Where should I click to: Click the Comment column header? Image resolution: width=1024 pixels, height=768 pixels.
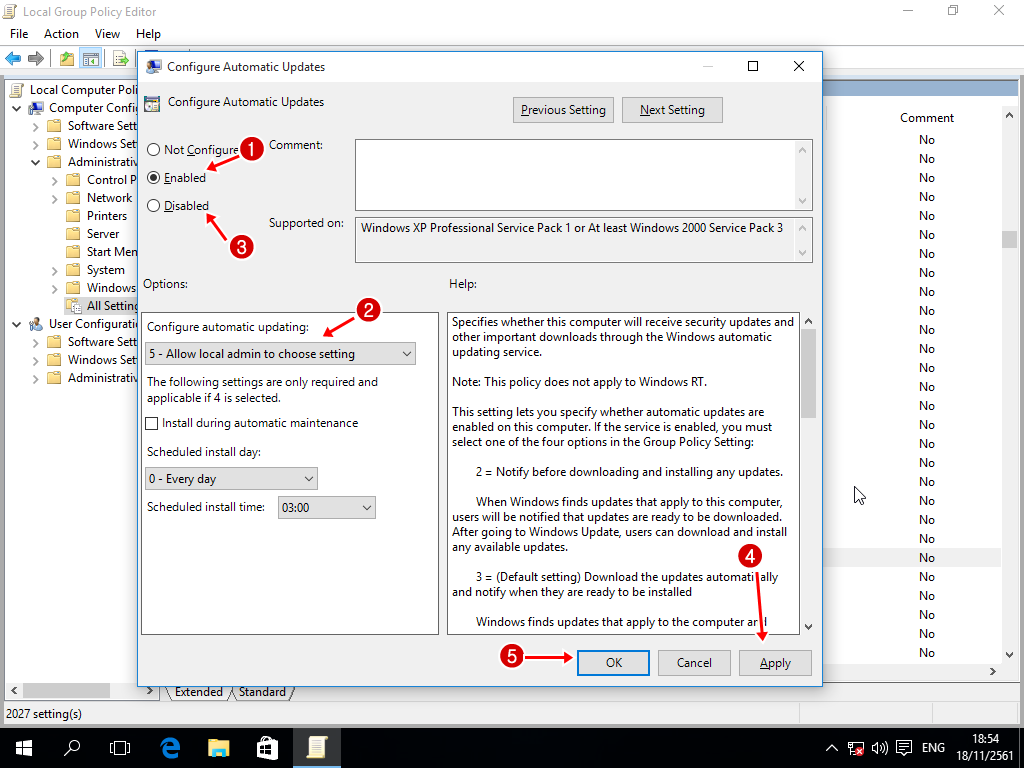(927, 118)
